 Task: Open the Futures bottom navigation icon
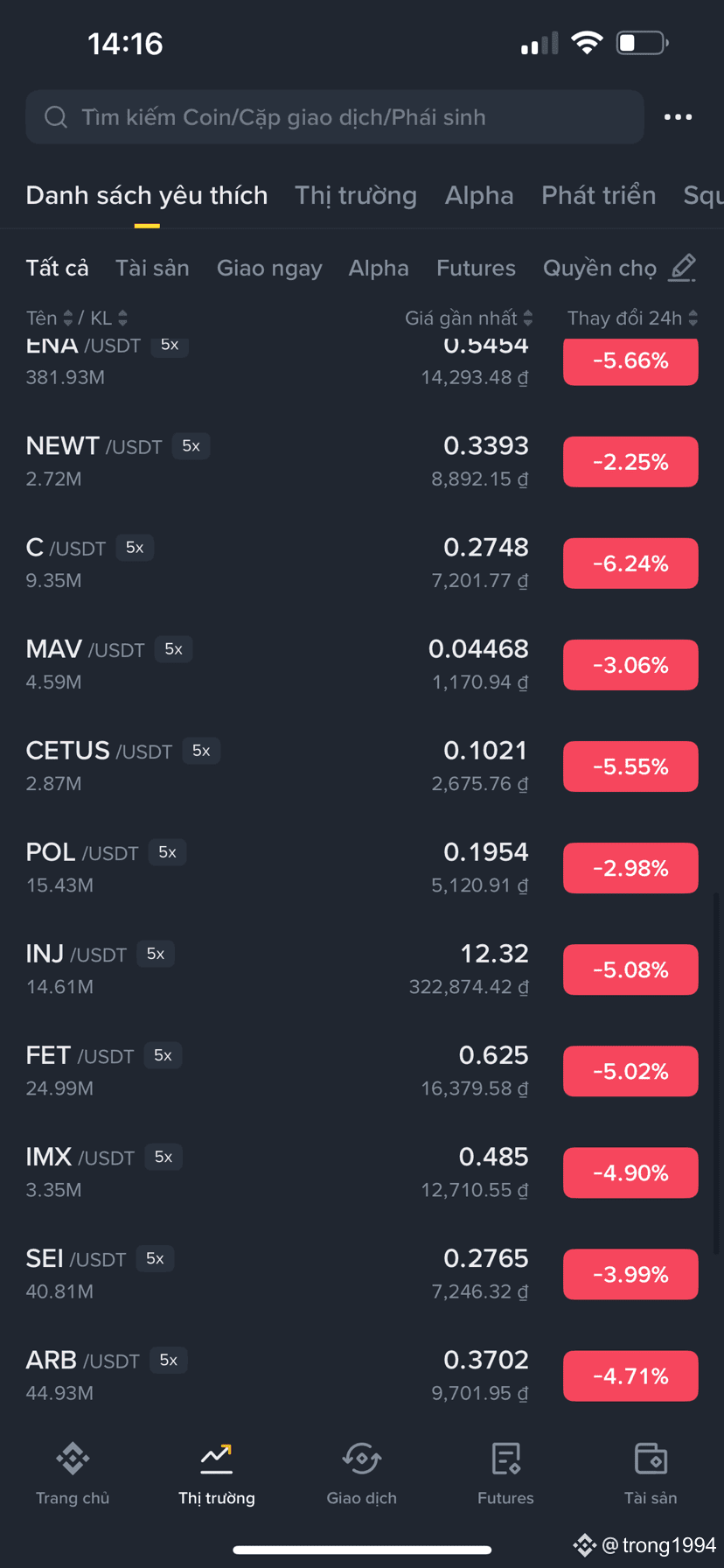tap(505, 1459)
